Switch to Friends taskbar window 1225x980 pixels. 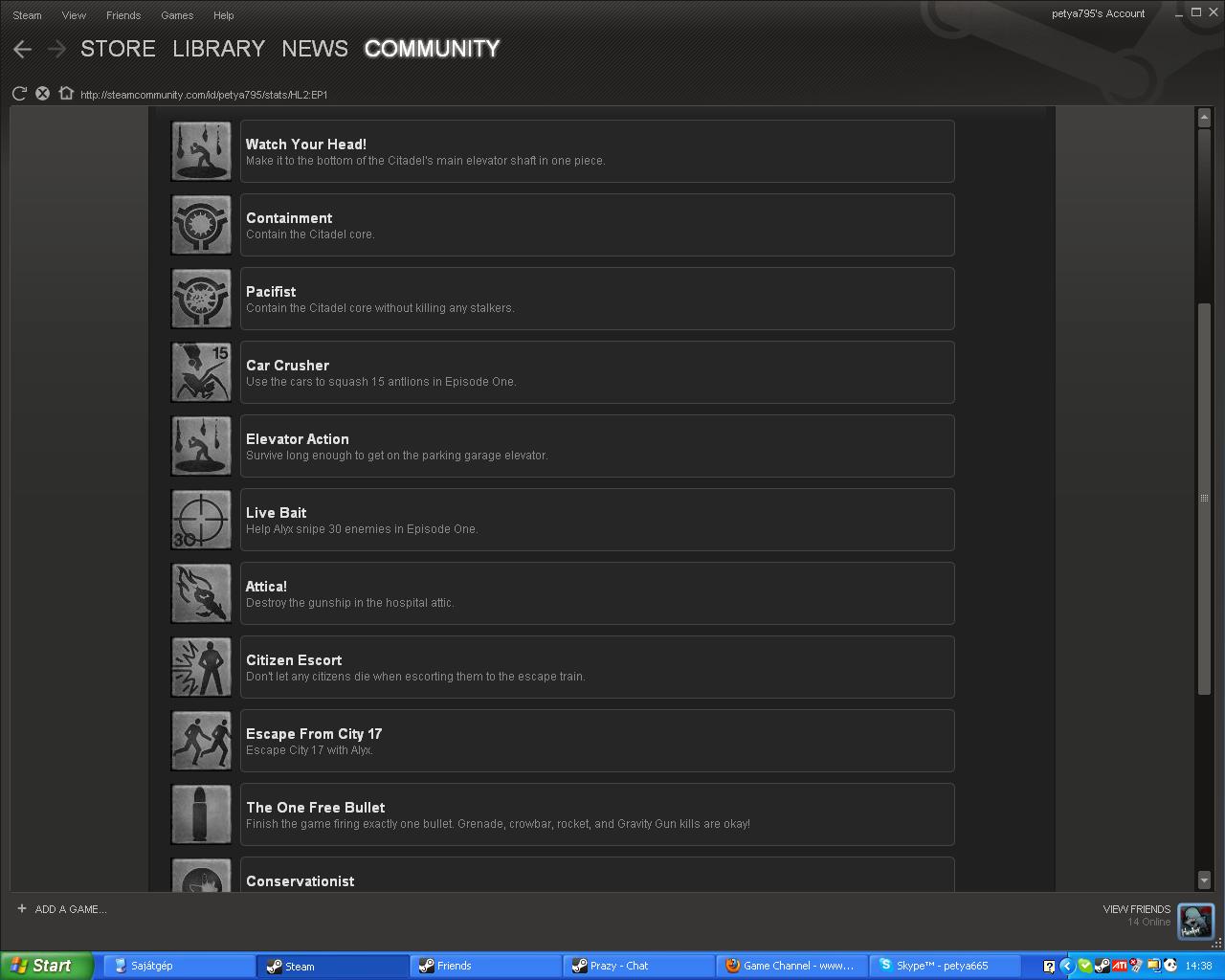[486, 966]
